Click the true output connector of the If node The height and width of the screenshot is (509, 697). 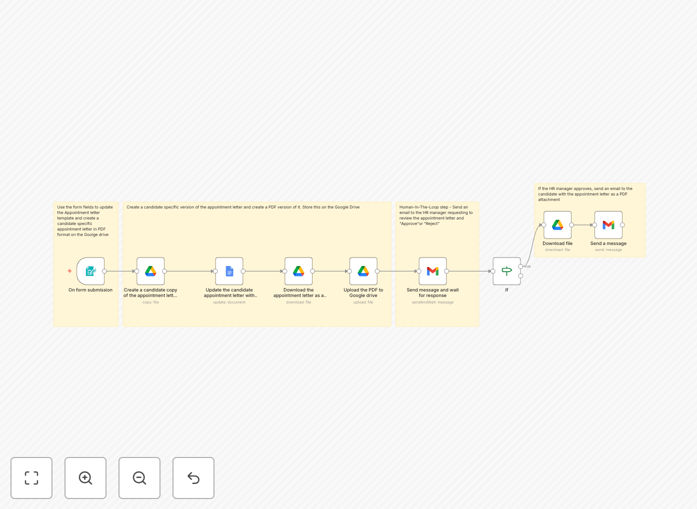point(521,266)
